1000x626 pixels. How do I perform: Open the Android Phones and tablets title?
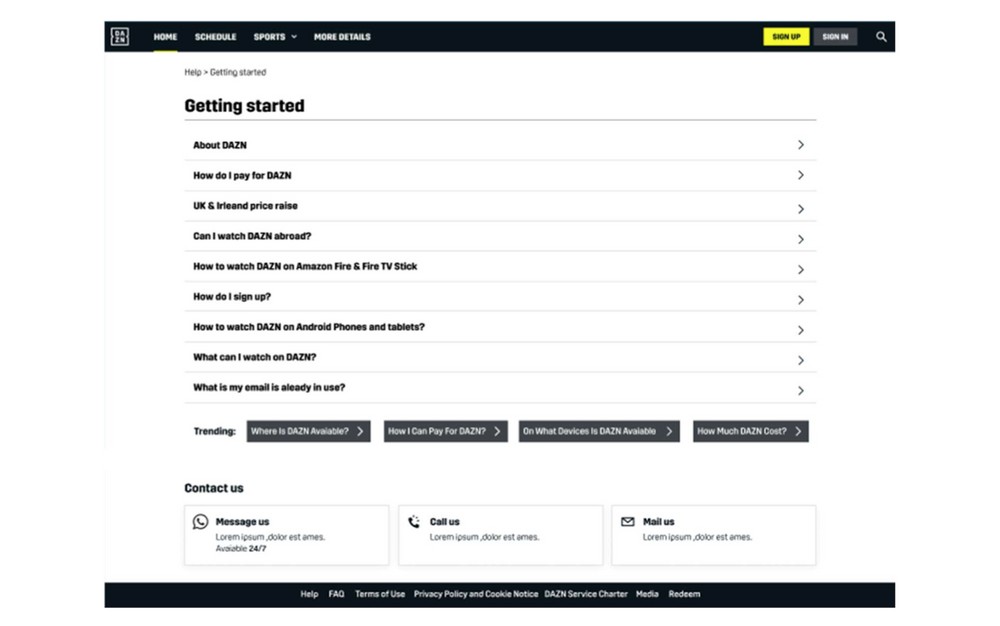tap(309, 327)
